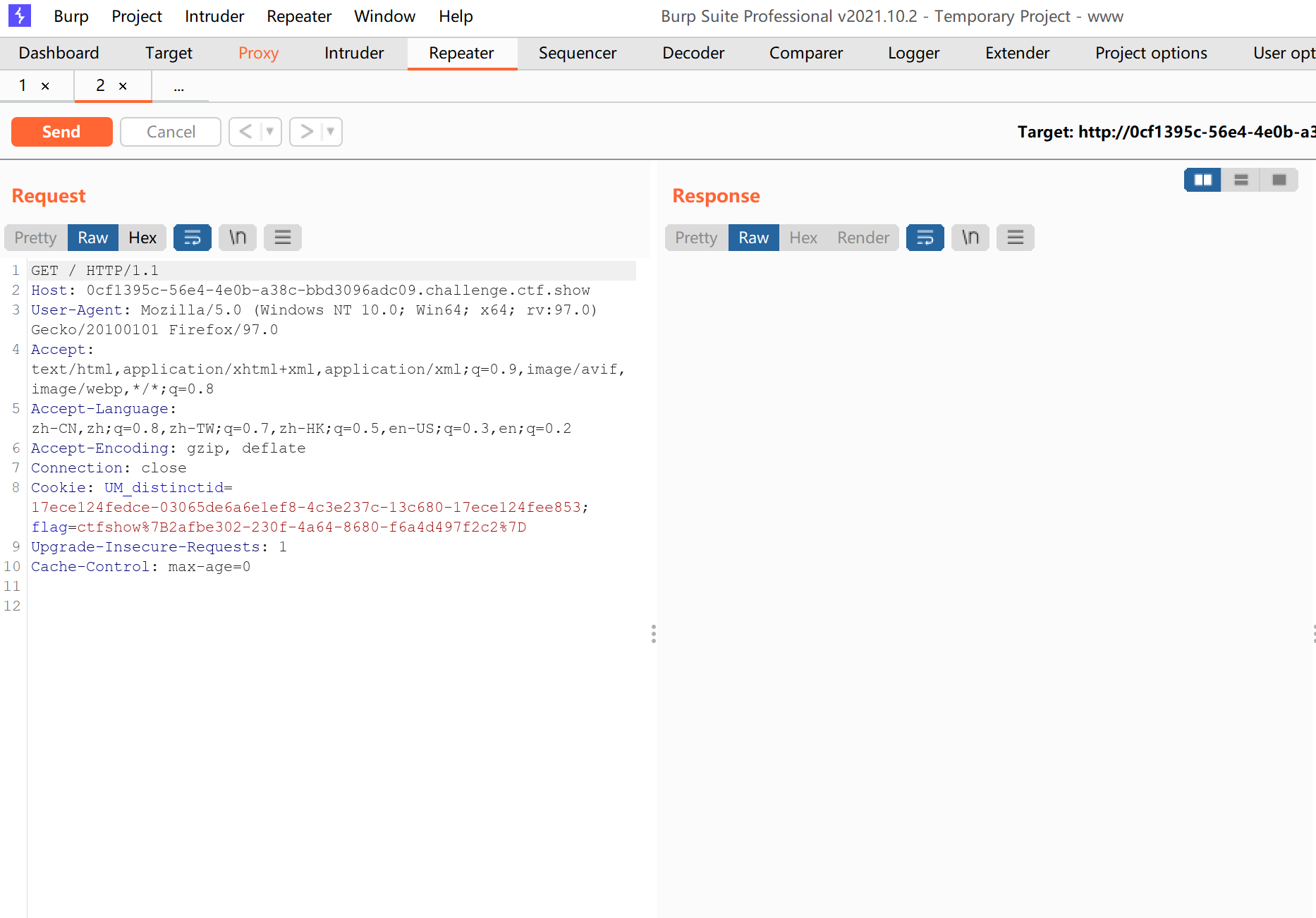Select combined tab view layout icon
The image size is (1316, 918).
point(1279,180)
